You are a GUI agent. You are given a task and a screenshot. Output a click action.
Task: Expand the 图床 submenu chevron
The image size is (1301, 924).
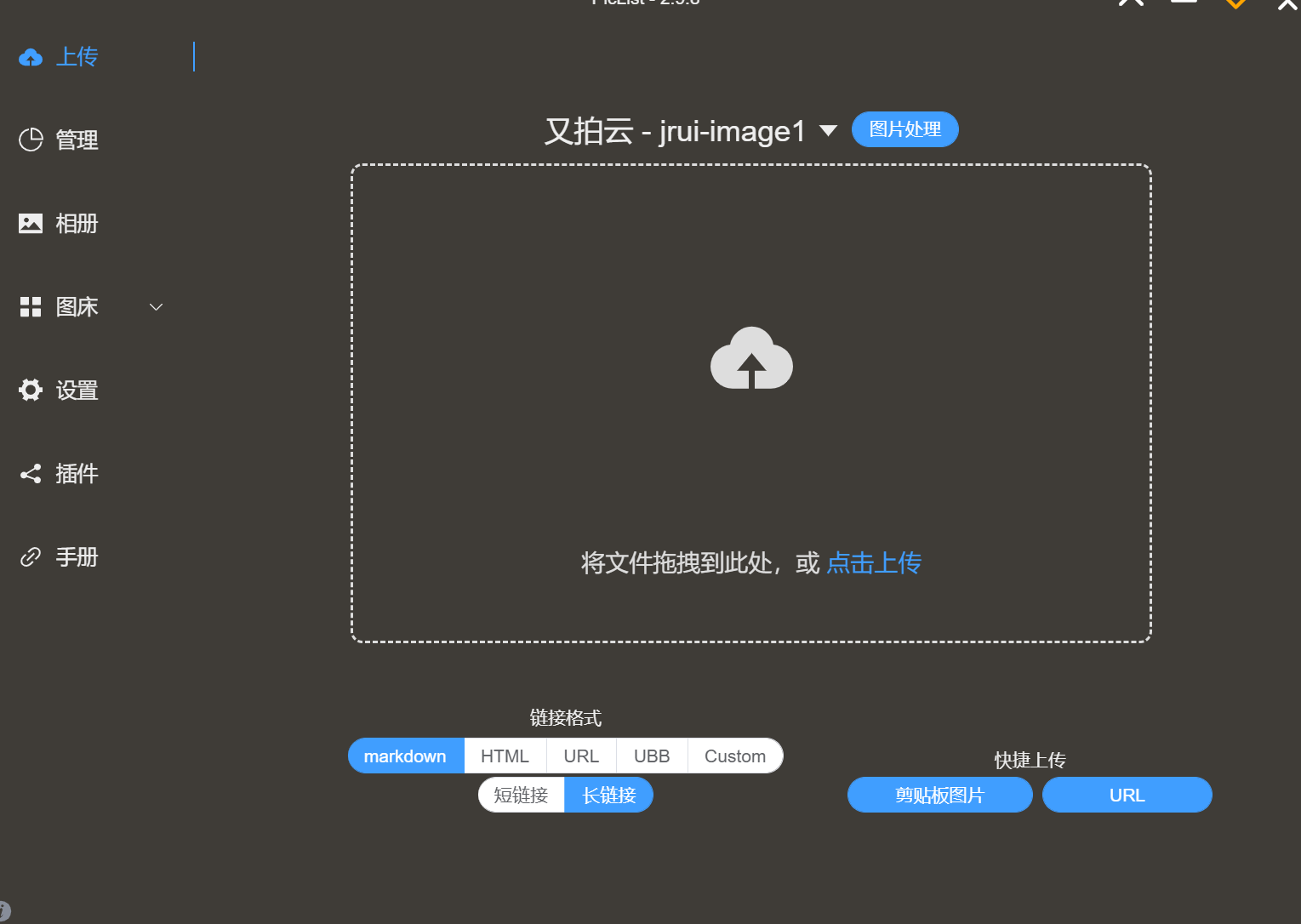(x=157, y=307)
